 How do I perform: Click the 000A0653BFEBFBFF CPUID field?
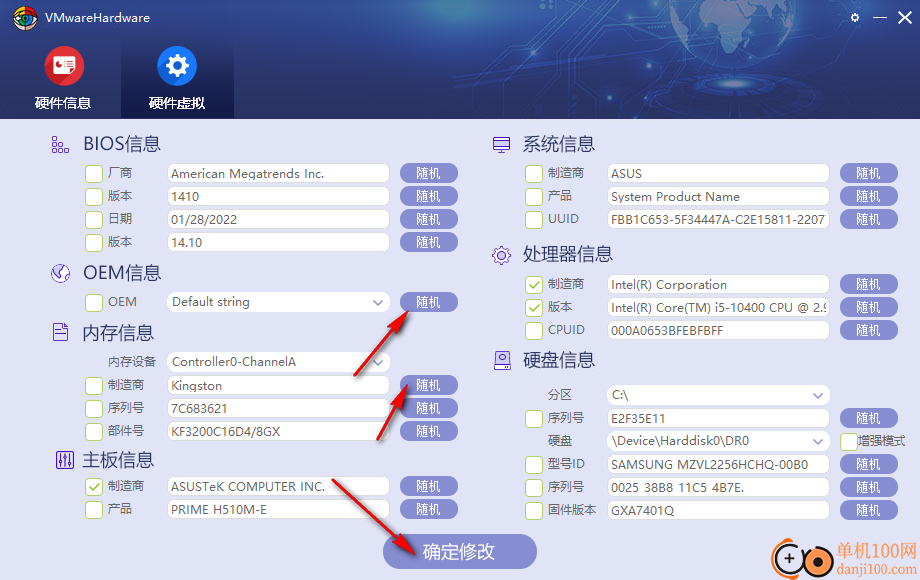(x=718, y=330)
